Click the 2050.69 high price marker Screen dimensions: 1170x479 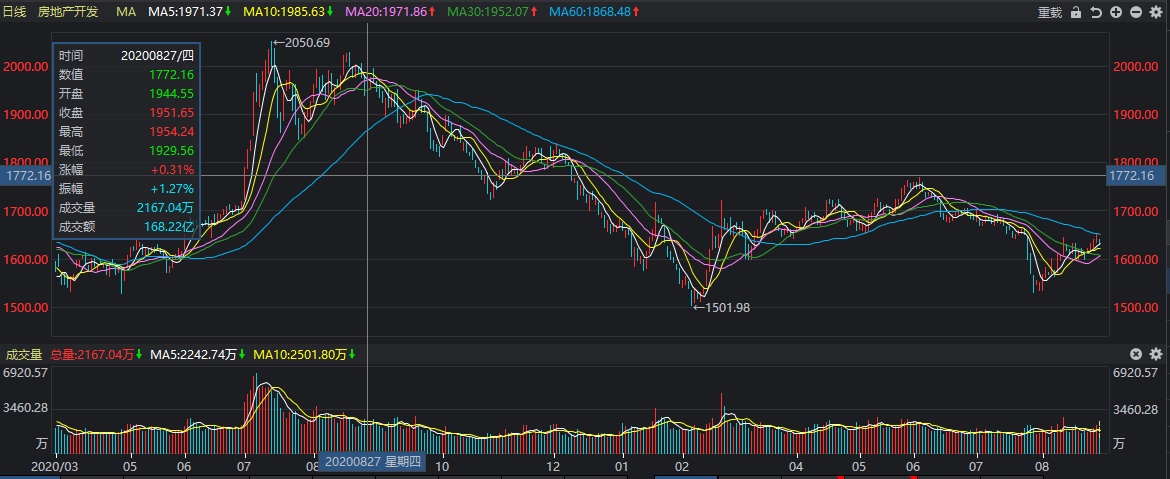pyautogui.click(x=307, y=43)
